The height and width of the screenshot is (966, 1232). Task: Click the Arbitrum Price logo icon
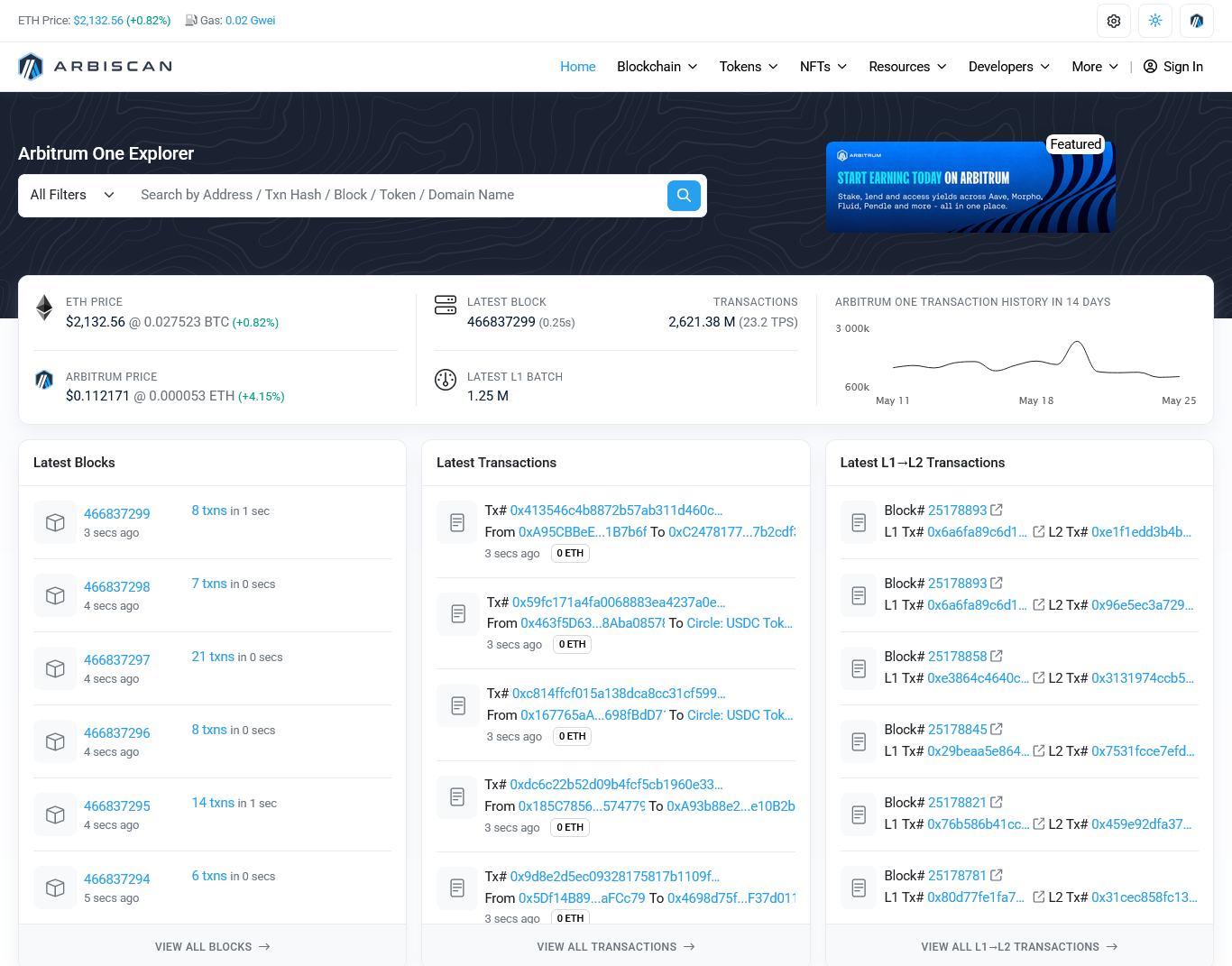[44, 380]
